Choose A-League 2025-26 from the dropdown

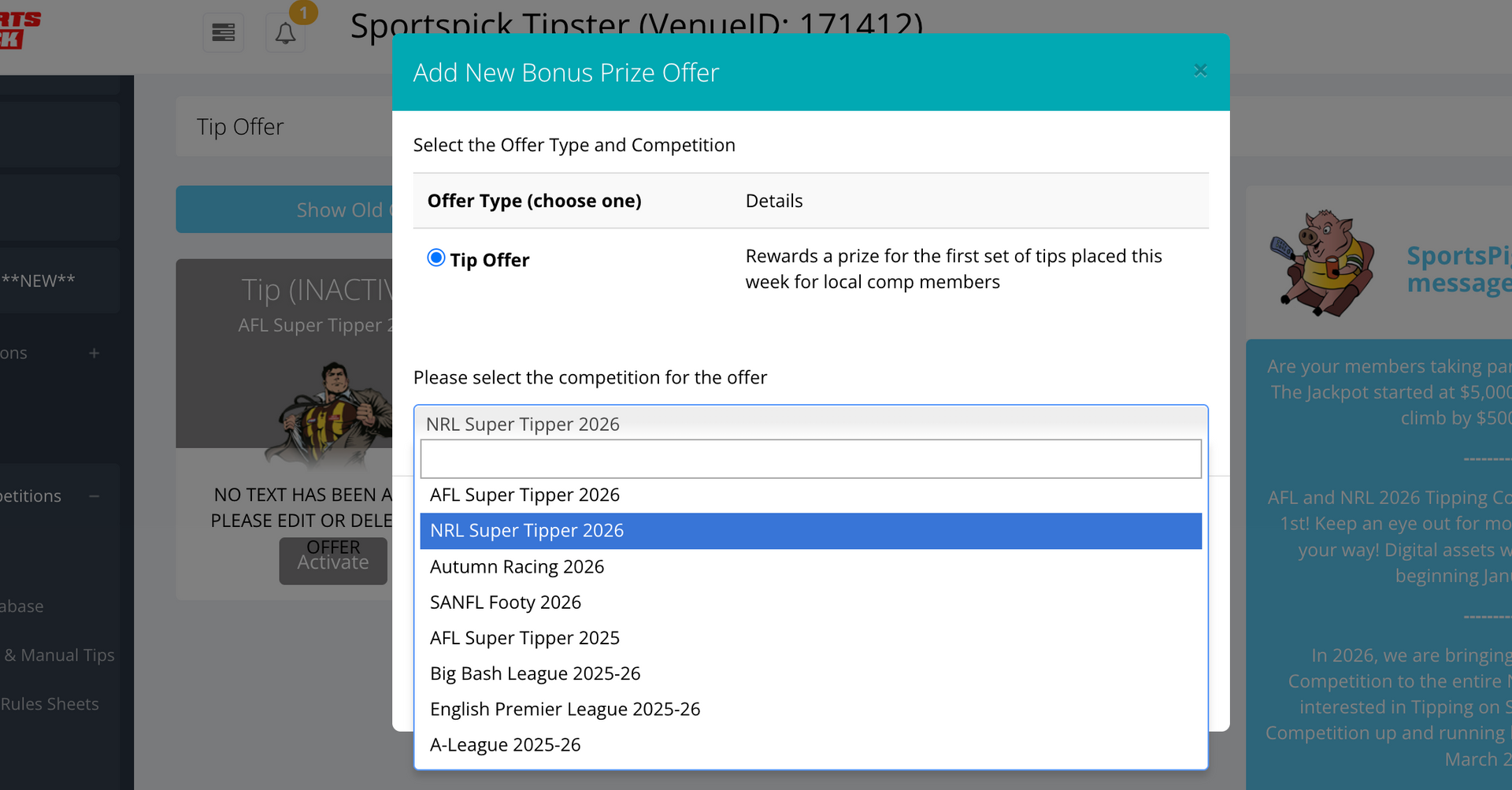pyautogui.click(x=506, y=744)
